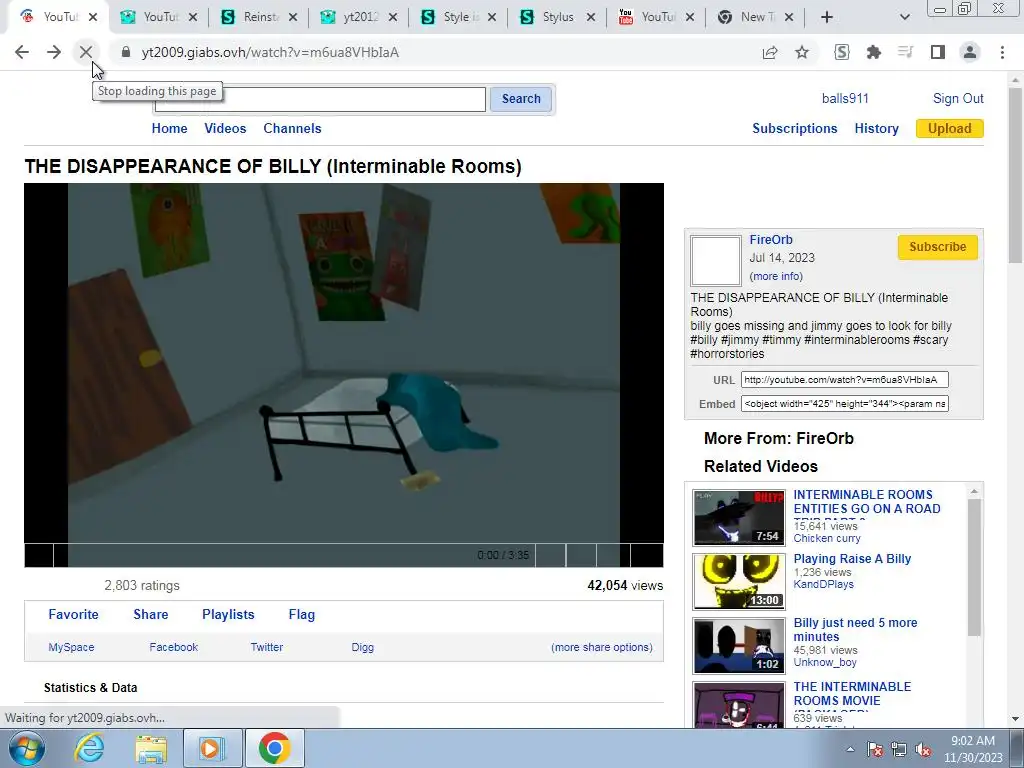Image resolution: width=1024 pixels, height=768 pixels.
Task: Open the Chrome three-dot menu
Action: [1002, 52]
